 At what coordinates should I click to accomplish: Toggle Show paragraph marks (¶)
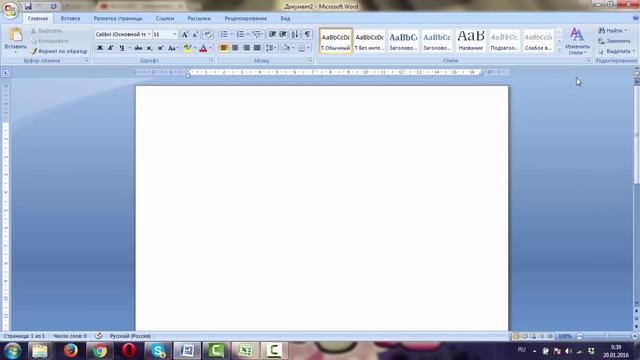click(x=307, y=34)
